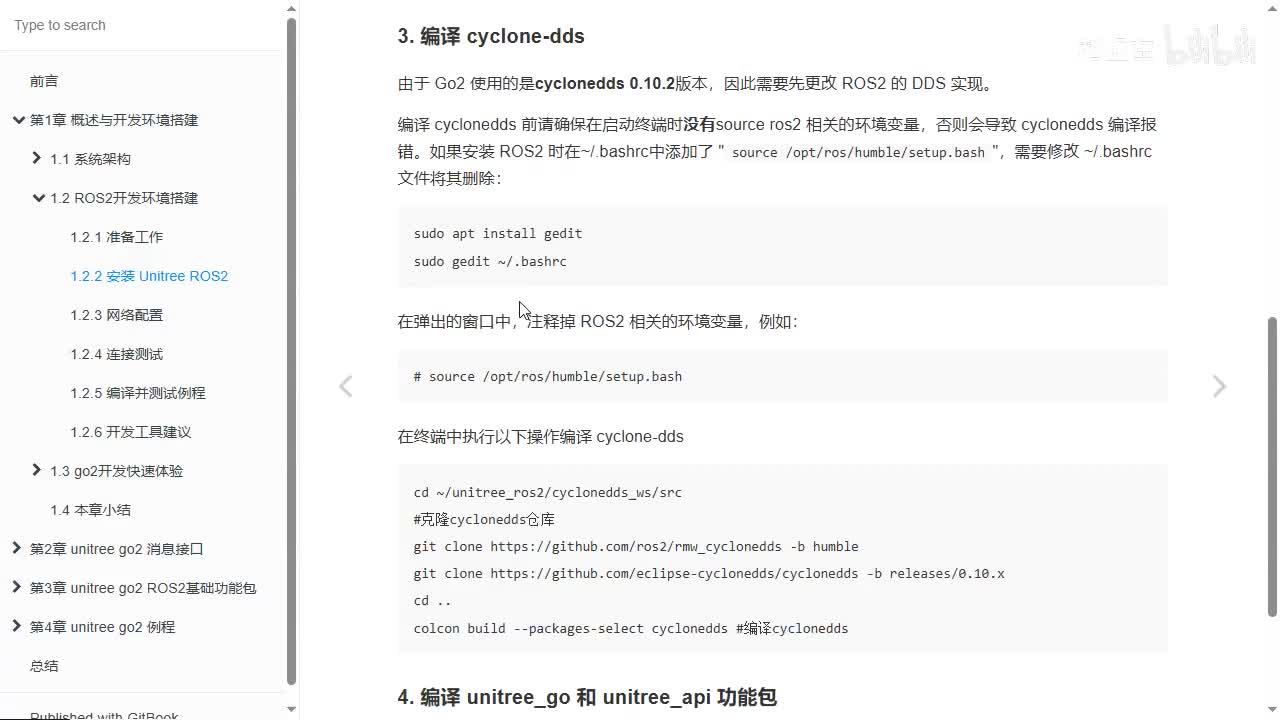Click the colcon build --packages-select cyclonedds line

click(631, 628)
